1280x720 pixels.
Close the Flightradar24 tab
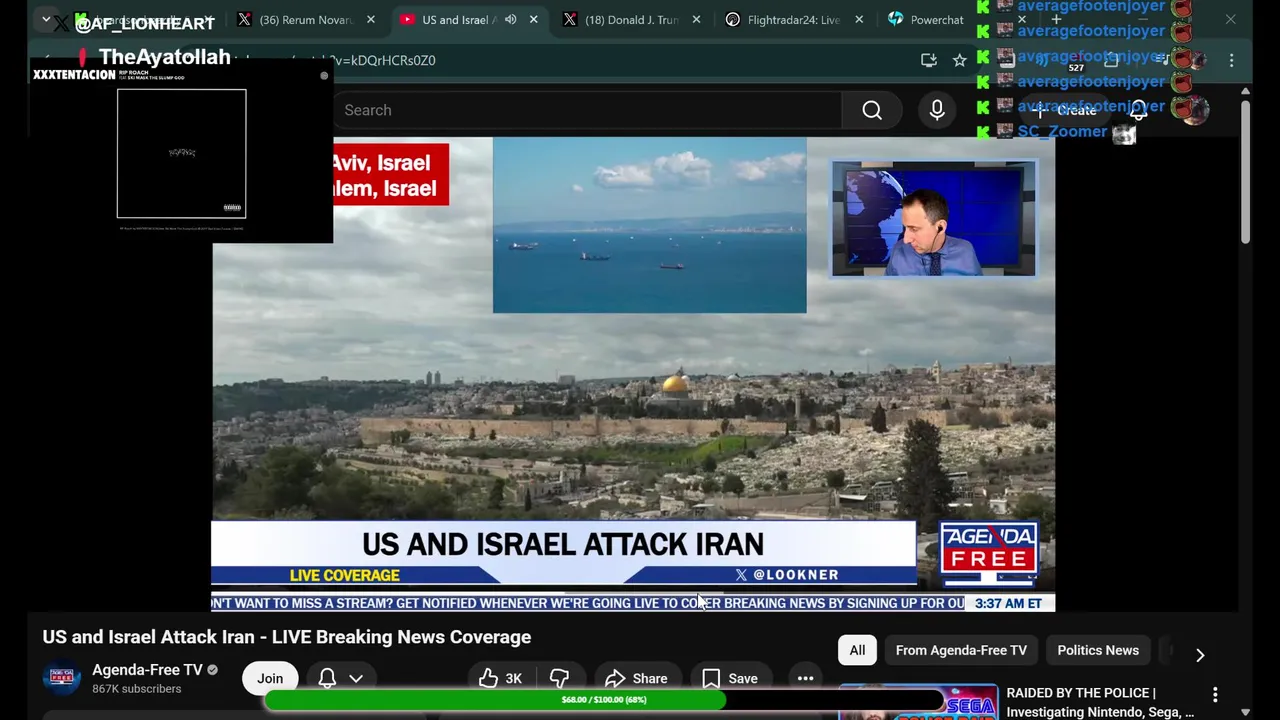859,20
